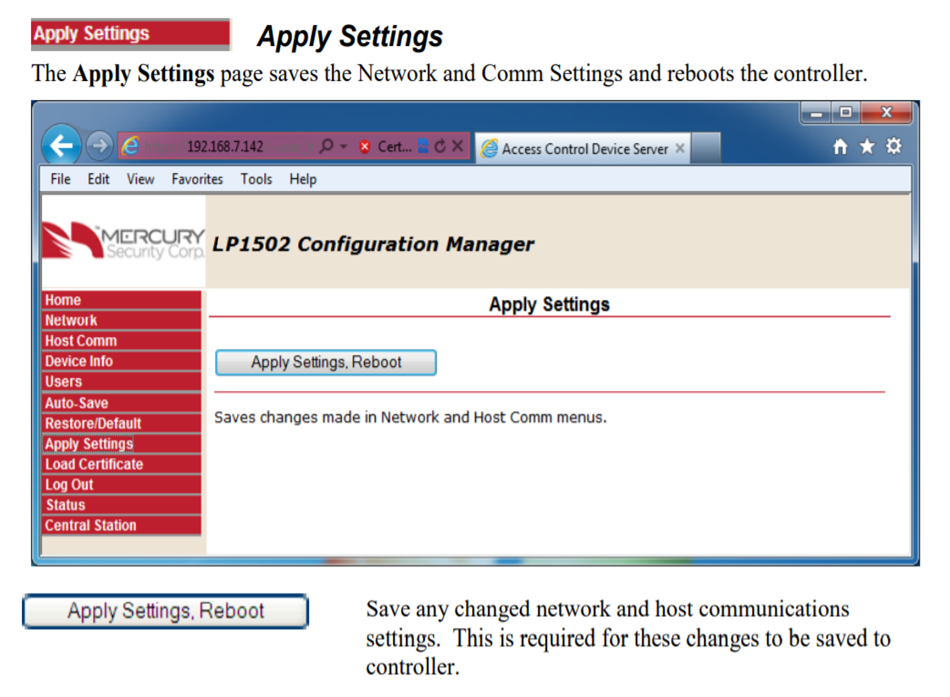Open browser Tools via gear icon

coord(895,145)
